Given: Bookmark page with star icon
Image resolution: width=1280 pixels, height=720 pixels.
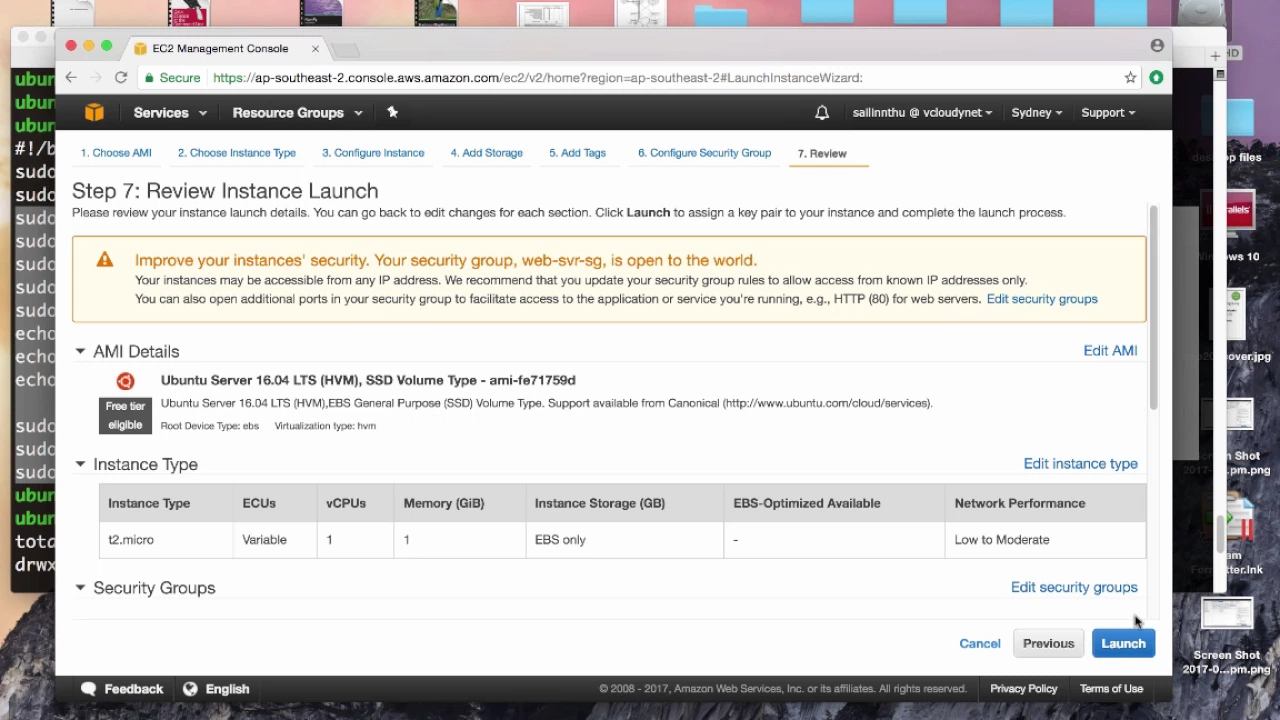Looking at the screenshot, I should [1130, 77].
